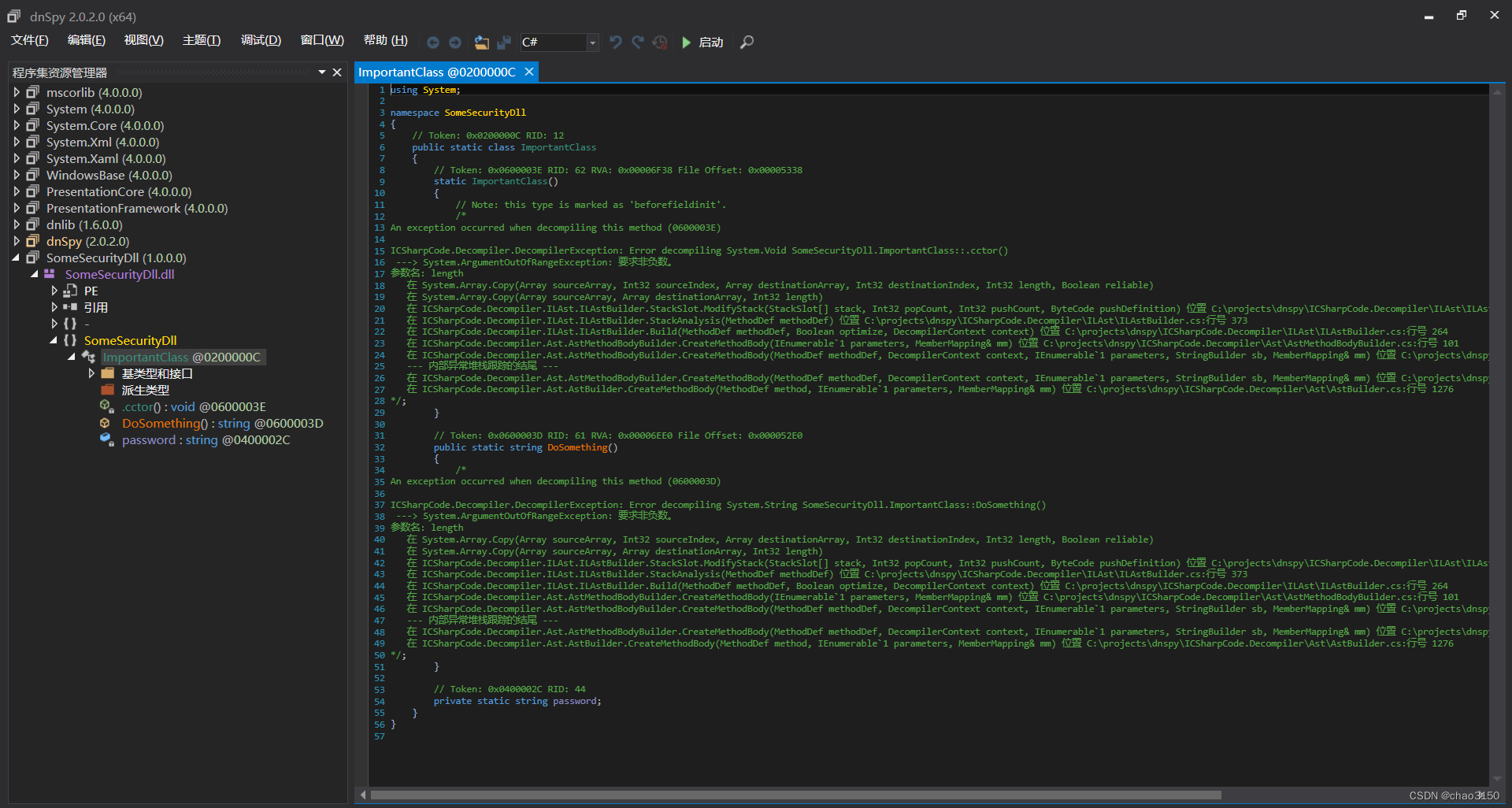Screen dimensions: 1512x808
Task: Navigate back with the left arrow icon
Action: pyautogui.click(x=433, y=43)
